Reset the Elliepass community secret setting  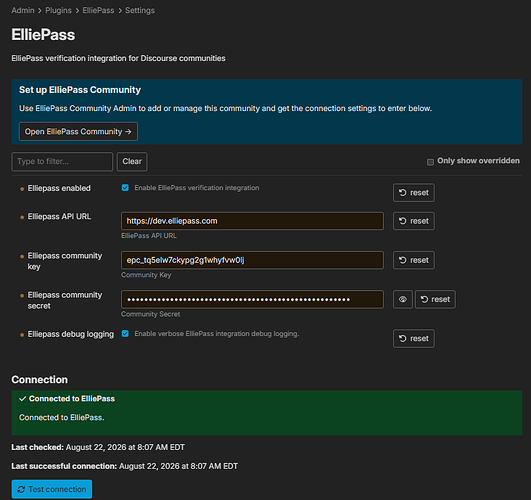(x=435, y=299)
